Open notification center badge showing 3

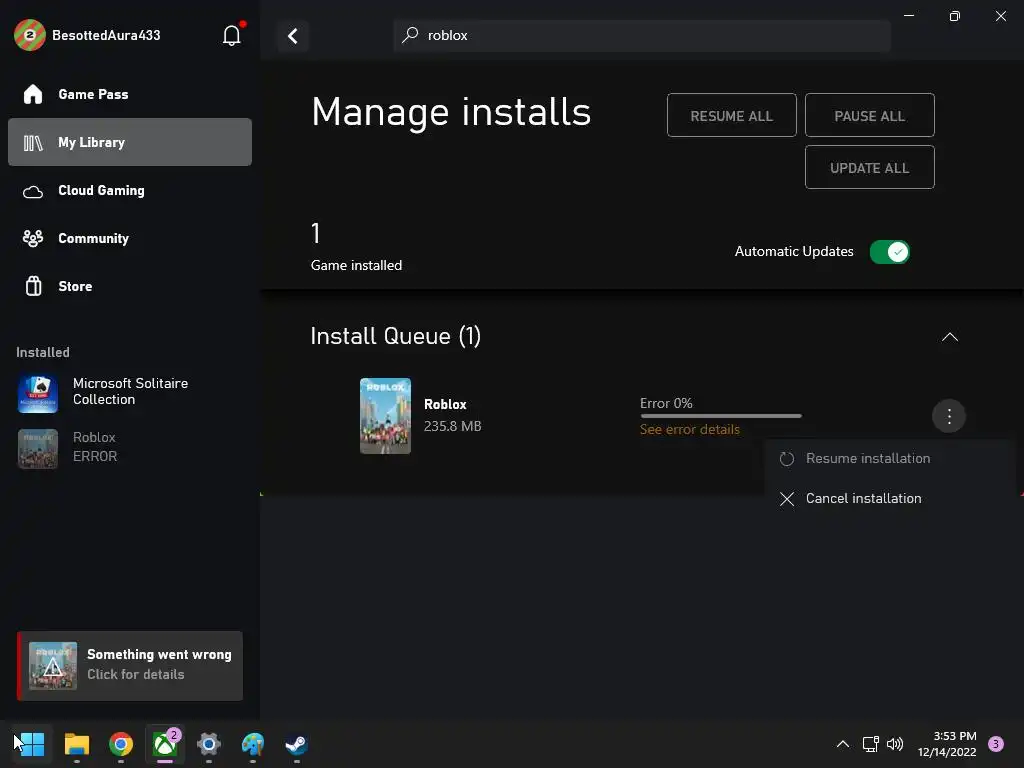[x=996, y=744]
